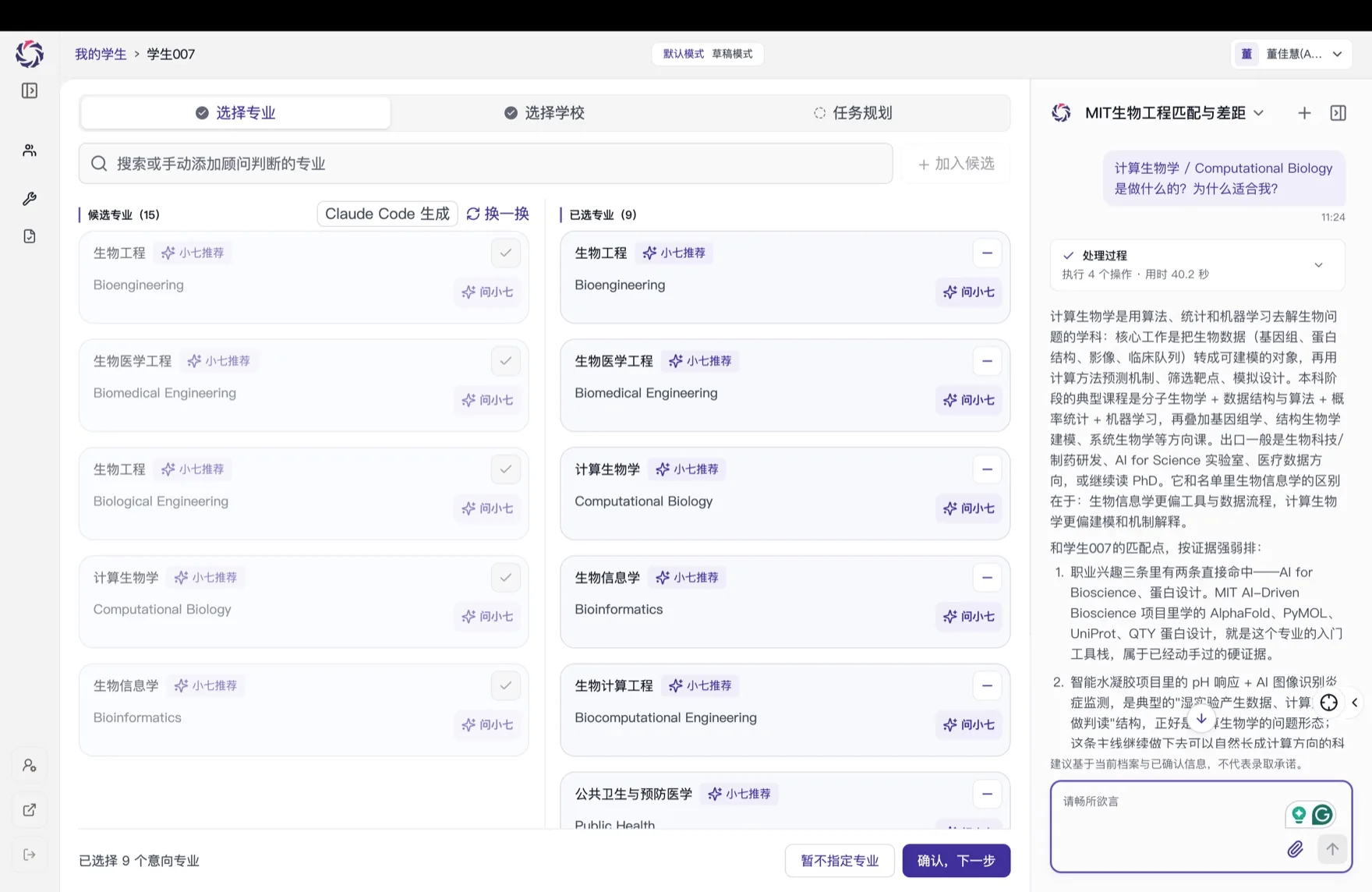Ask 小七 about selected Bioinformatics
This screenshot has width=1372, height=892.
[x=968, y=617]
